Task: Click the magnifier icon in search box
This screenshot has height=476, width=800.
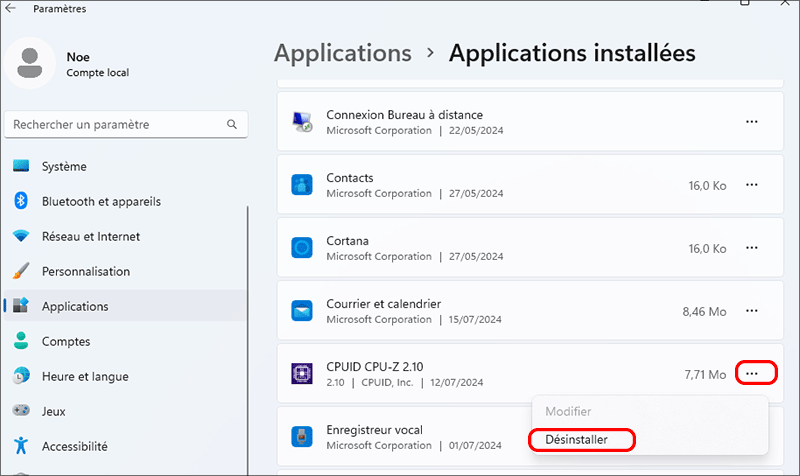Action: coord(232,124)
